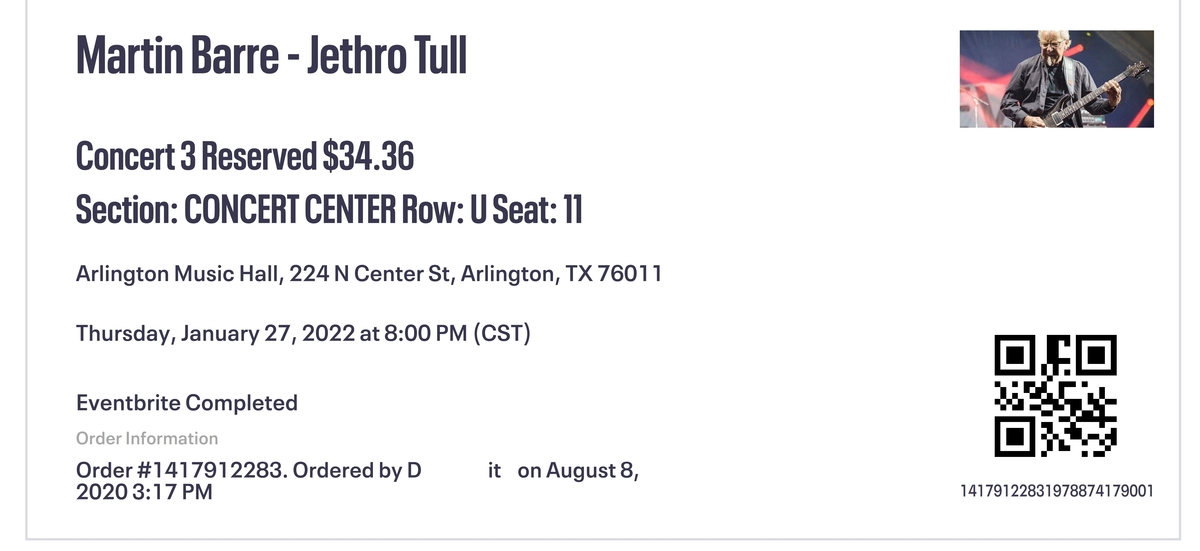Click the $34.36 ticket price

point(368,156)
